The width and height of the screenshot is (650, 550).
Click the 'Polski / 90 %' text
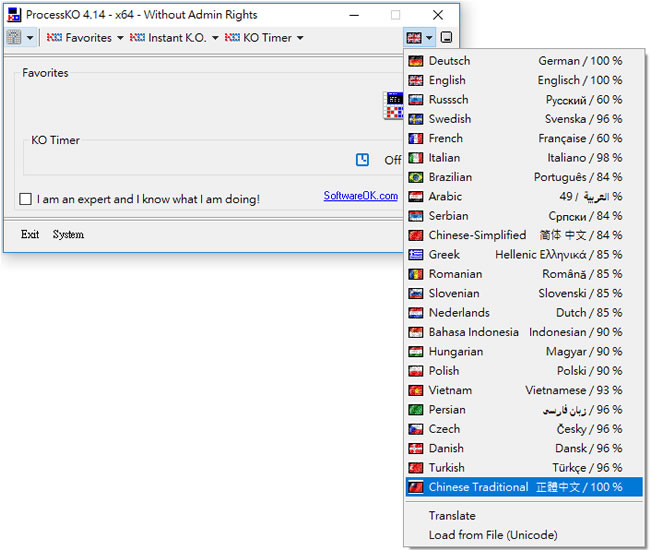(589, 371)
